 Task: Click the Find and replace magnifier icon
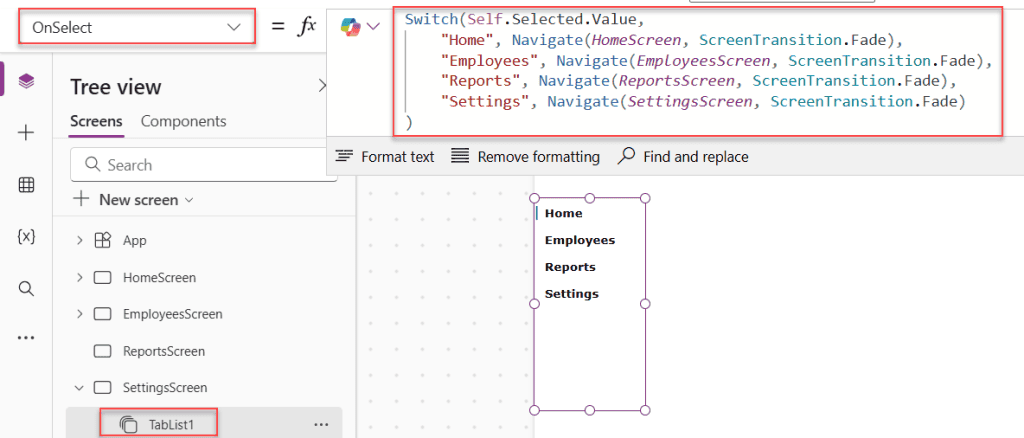(626, 155)
